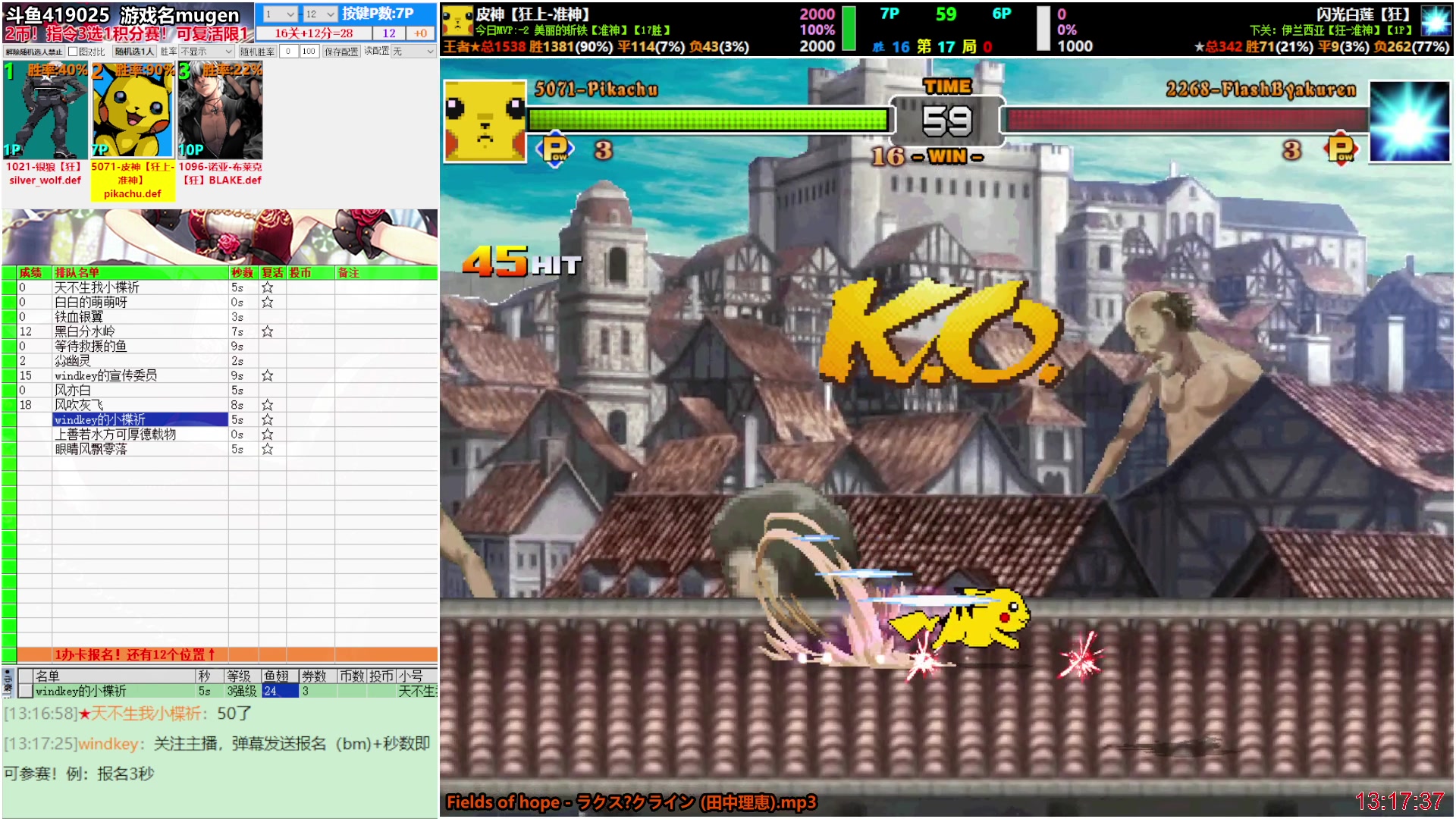The height and width of the screenshot is (819, 1456).
Task: Click the star in the 黑白分水岭 row
Action: point(267,331)
